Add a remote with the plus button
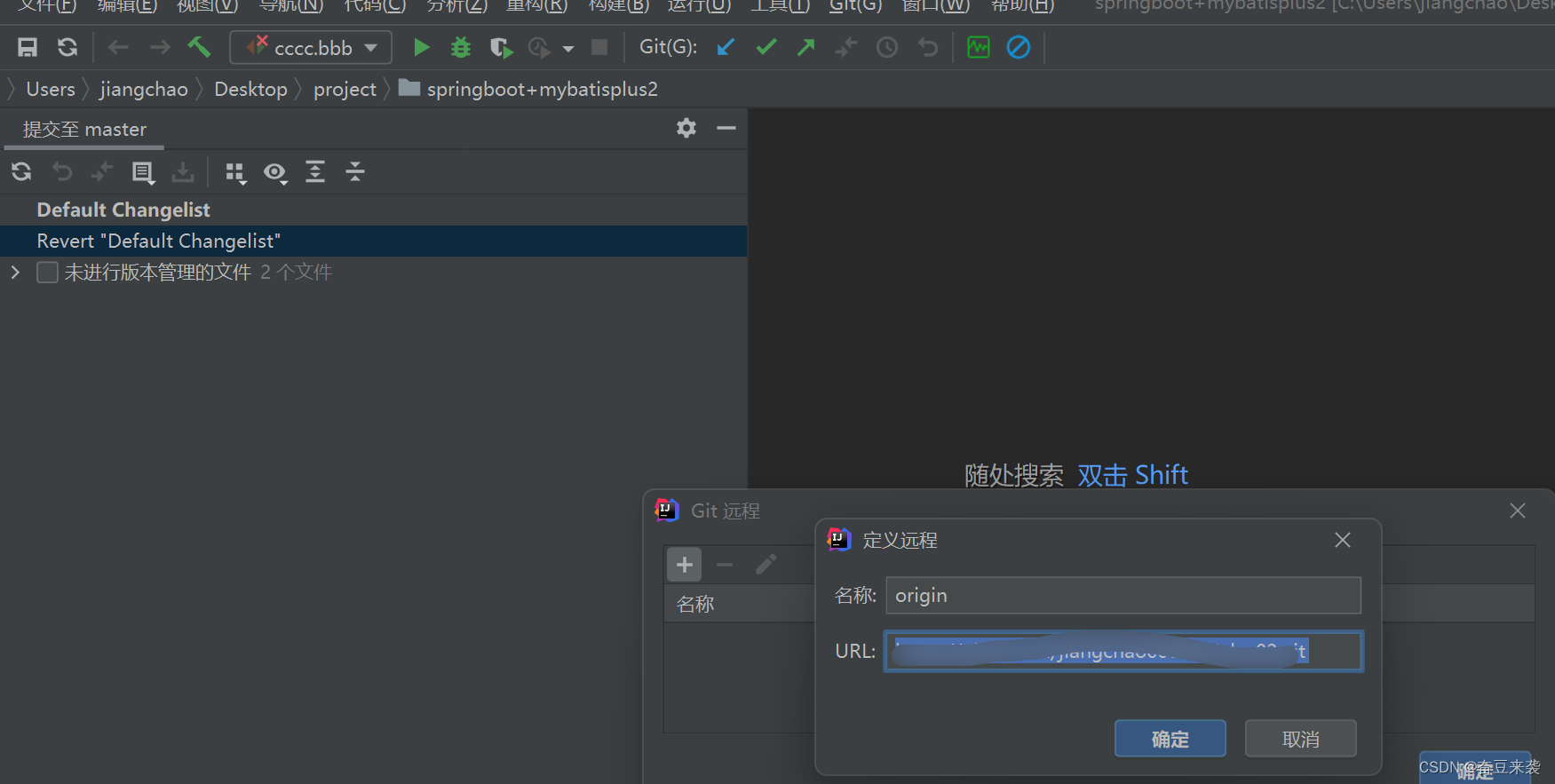The image size is (1555, 784). pyautogui.click(x=684, y=565)
